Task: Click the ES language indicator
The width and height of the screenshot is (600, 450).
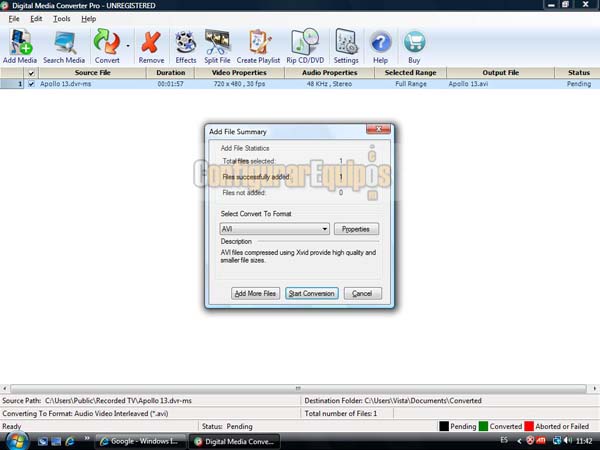Action: coord(504,440)
